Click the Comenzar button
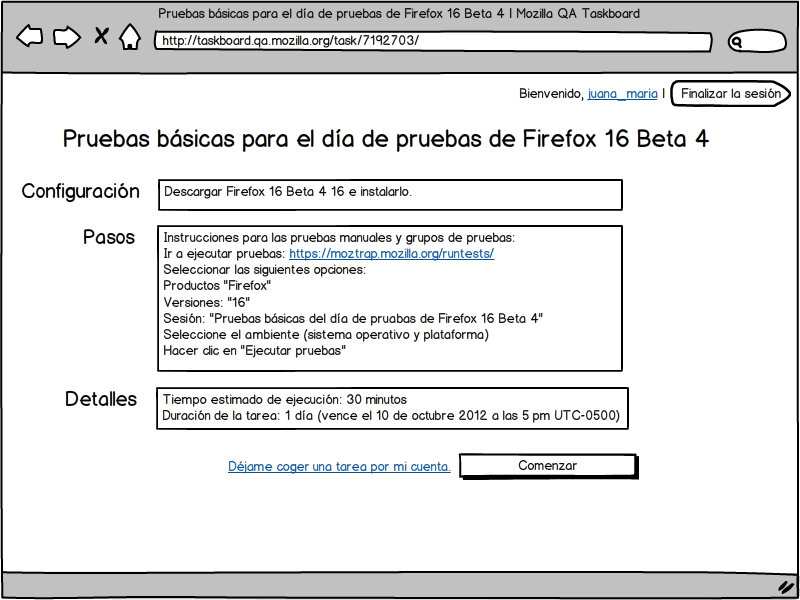This screenshot has height=600, width=800. 548,466
